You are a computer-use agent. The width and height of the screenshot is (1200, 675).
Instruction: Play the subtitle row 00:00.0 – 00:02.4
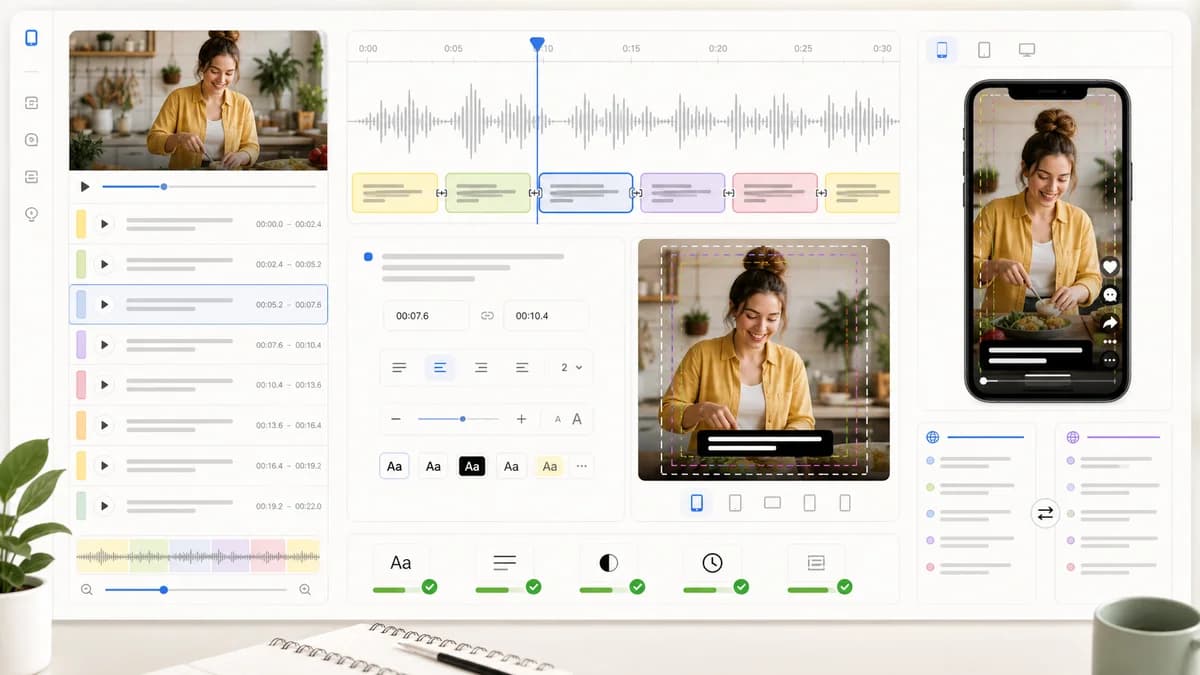(x=104, y=224)
